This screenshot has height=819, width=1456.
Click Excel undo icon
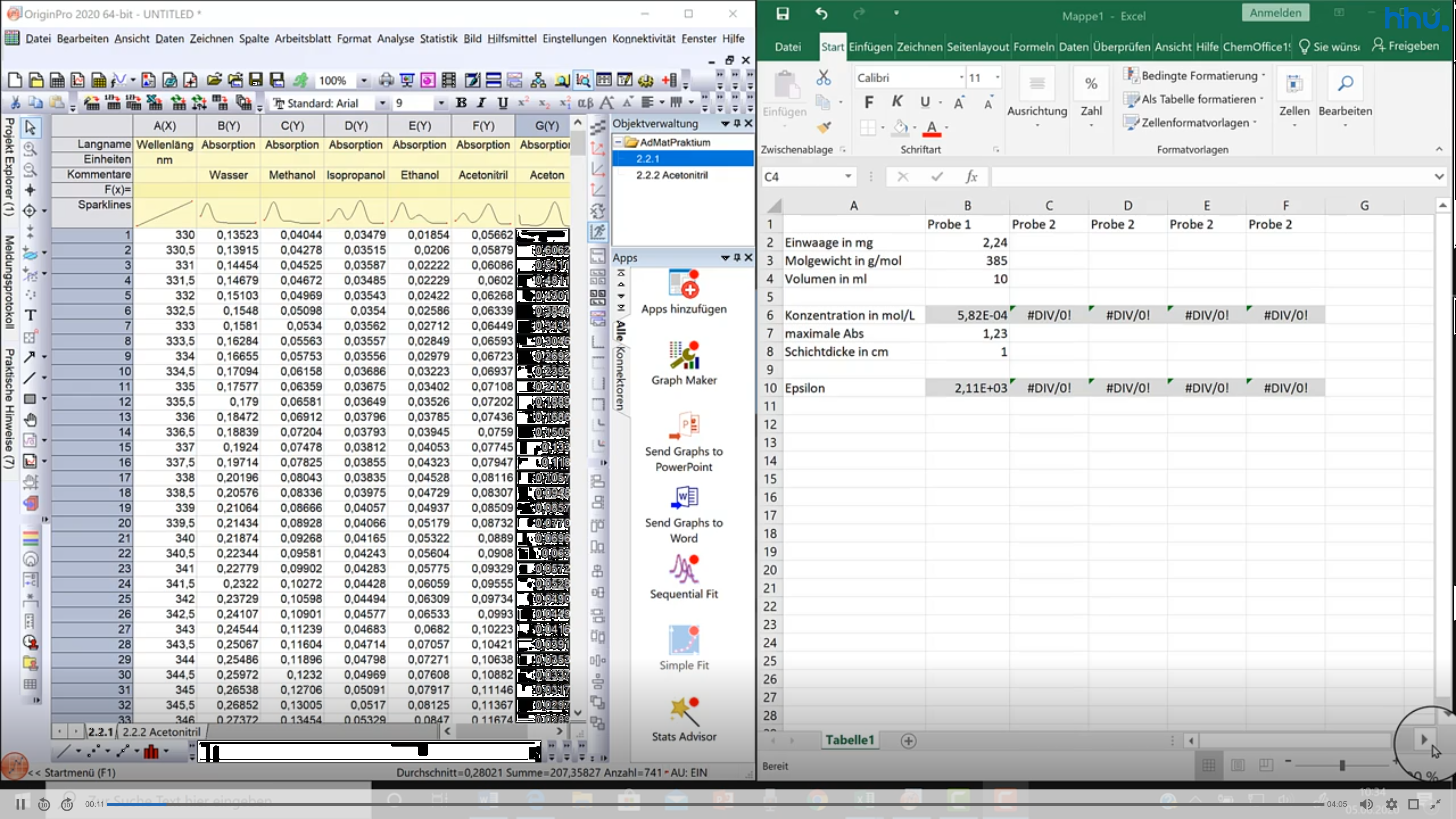pyautogui.click(x=821, y=14)
